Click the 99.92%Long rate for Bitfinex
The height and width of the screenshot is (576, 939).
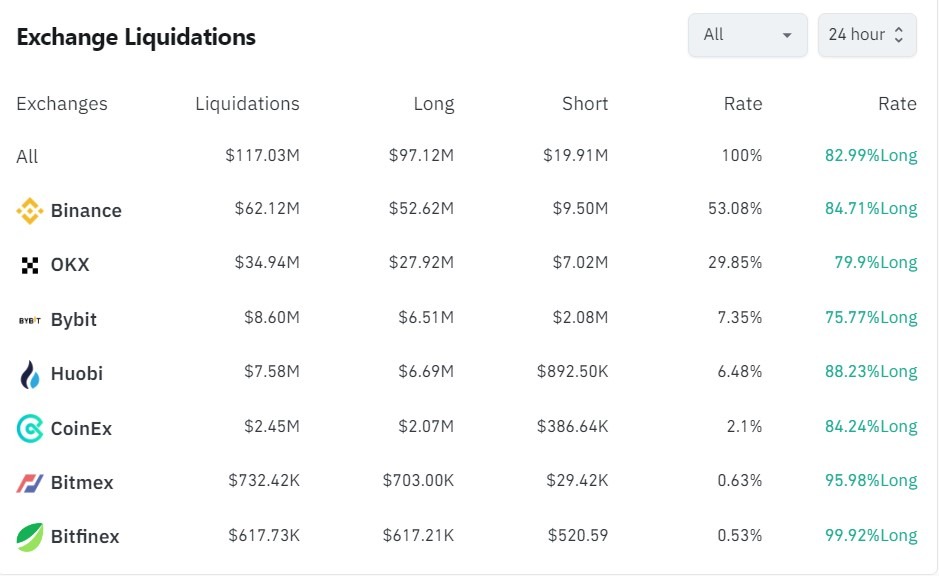[871, 535]
